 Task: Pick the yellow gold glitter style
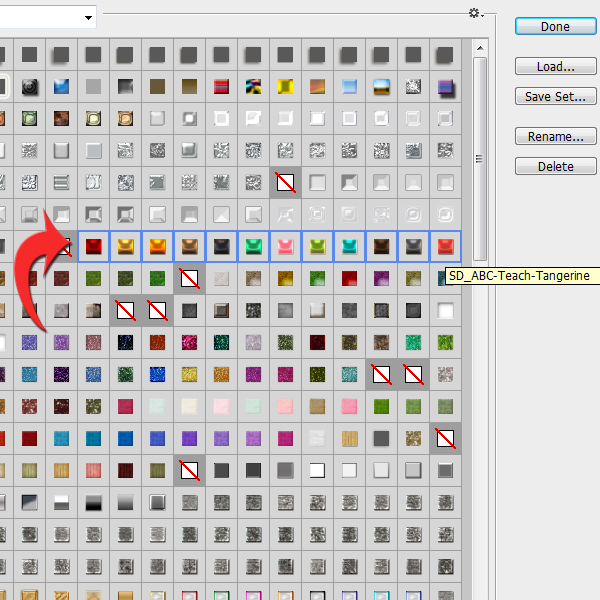[189, 375]
